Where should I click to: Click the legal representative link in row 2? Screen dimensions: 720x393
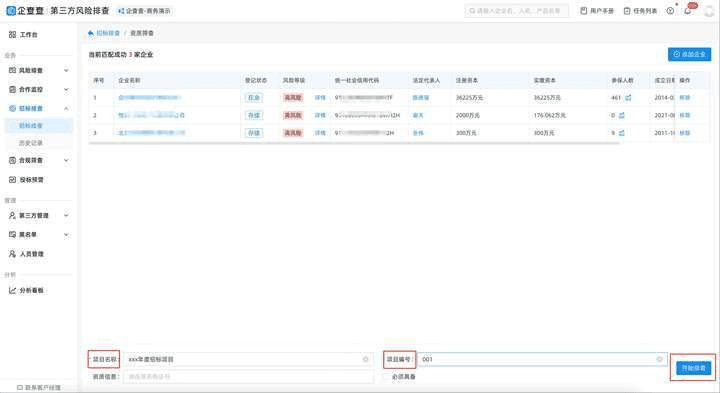418,115
